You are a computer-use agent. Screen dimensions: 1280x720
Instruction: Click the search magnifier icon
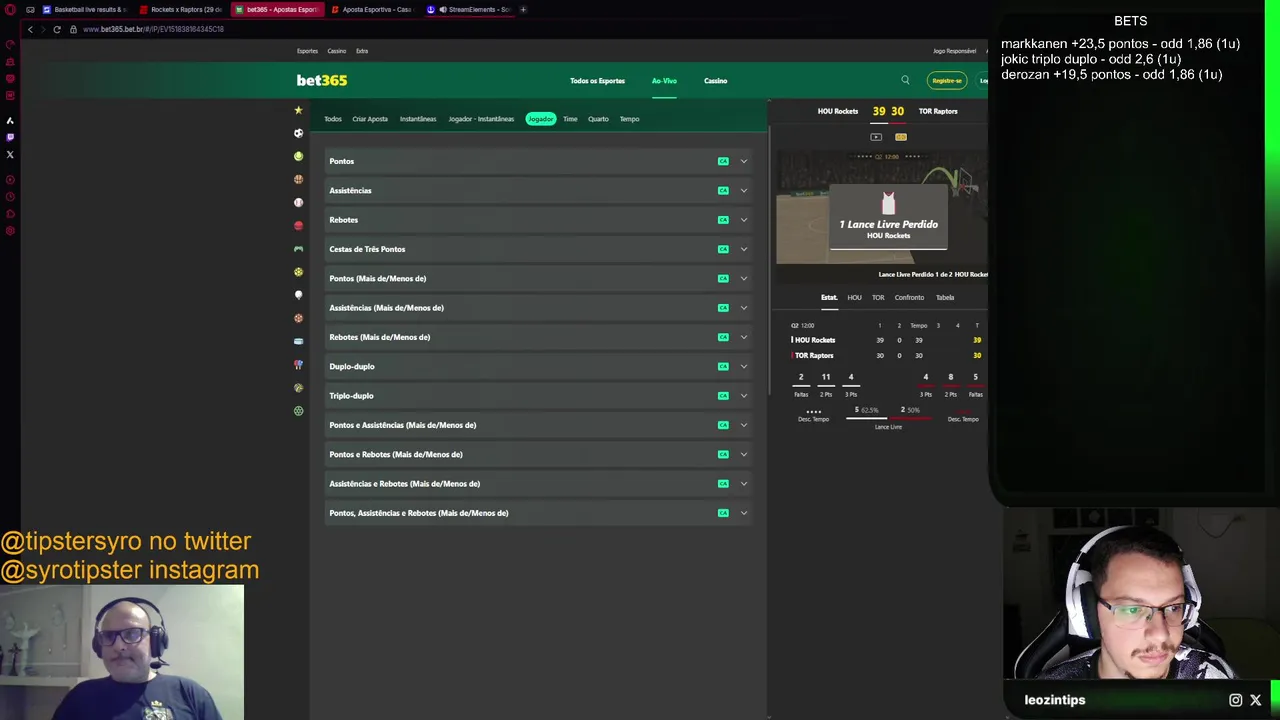[x=905, y=80]
